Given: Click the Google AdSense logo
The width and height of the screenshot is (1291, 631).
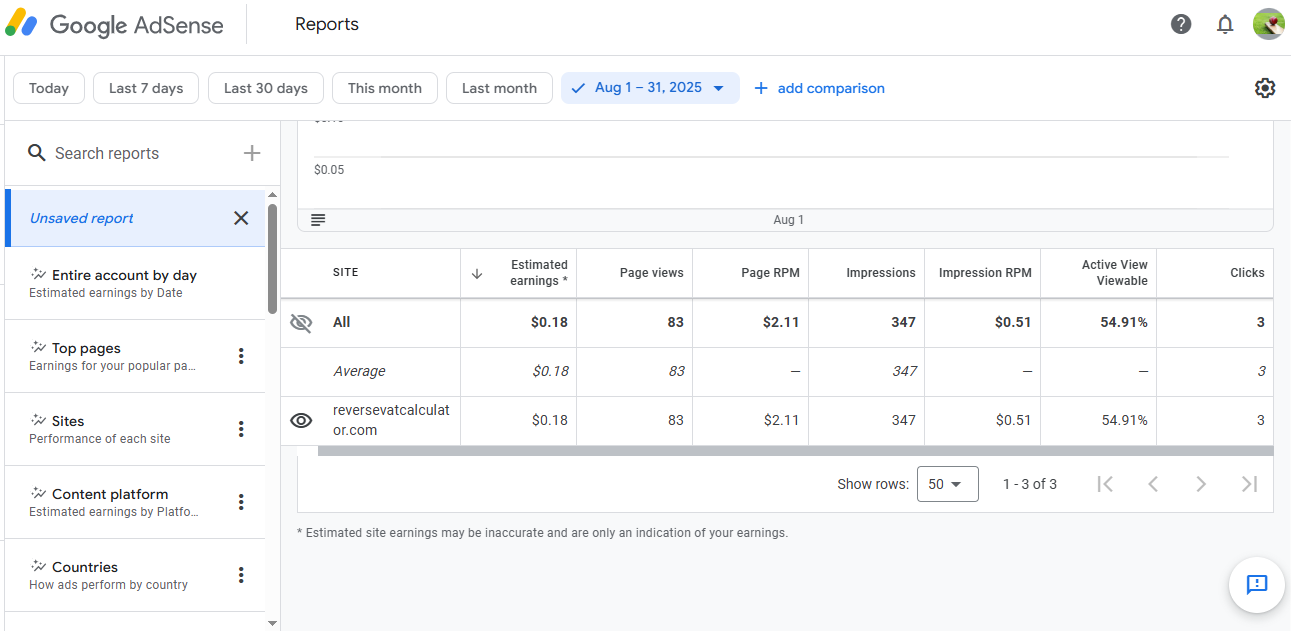Looking at the screenshot, I should (x=115, y=25).
